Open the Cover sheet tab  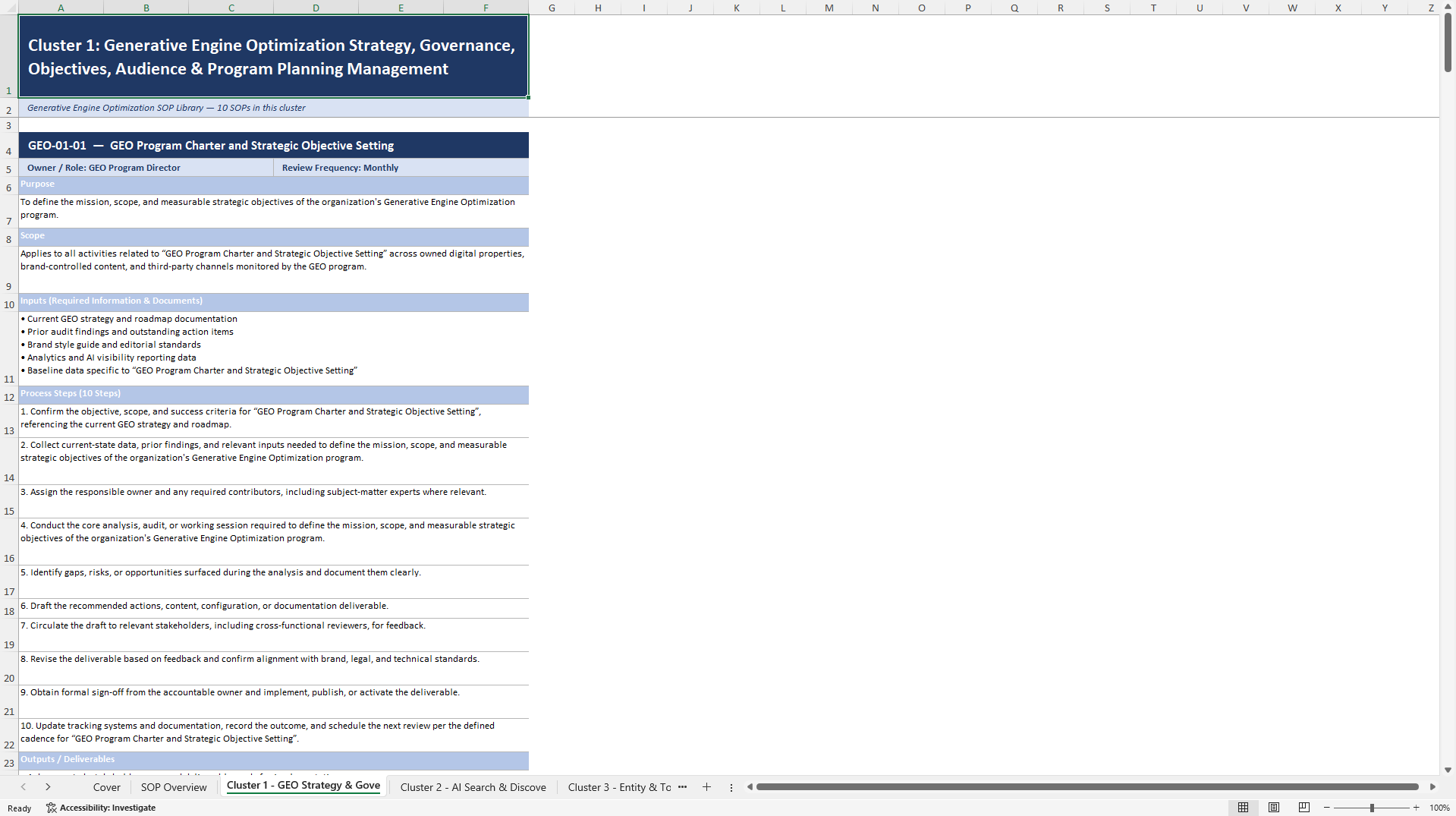(x=106, y=787)
